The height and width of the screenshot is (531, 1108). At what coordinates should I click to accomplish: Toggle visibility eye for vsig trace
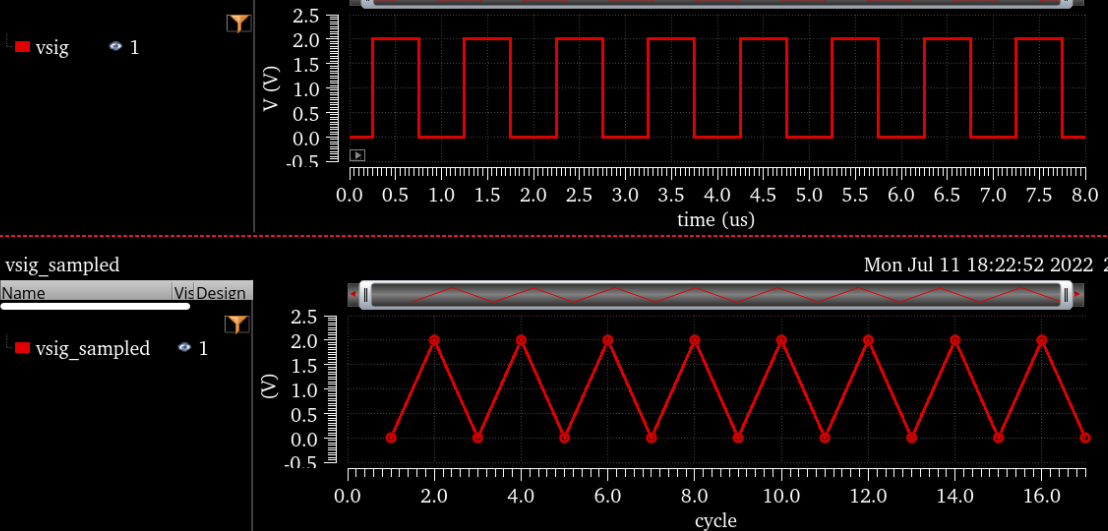pyautogui.click(x=115, y=47)
